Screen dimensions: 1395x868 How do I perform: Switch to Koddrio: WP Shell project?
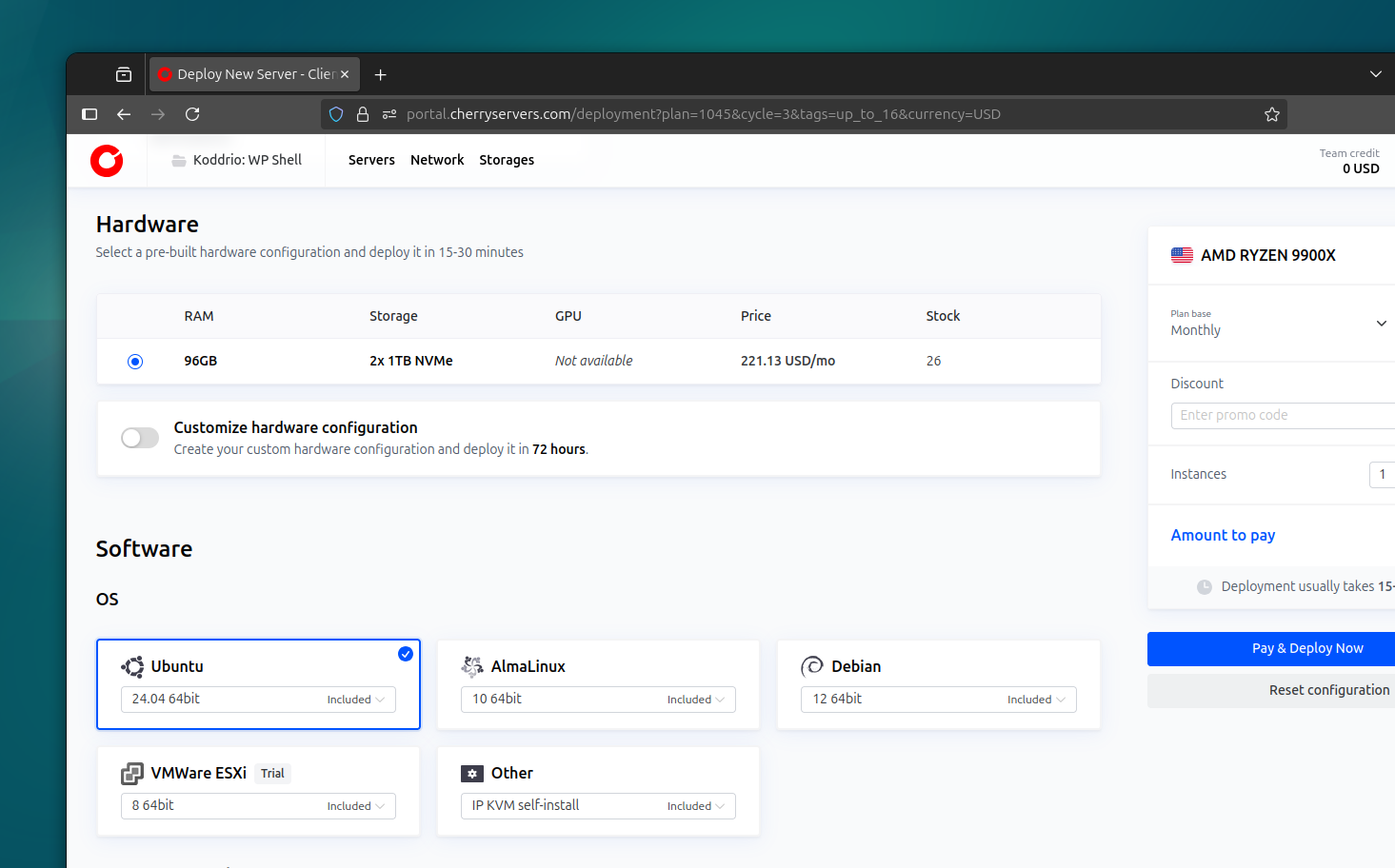point(237,160)
